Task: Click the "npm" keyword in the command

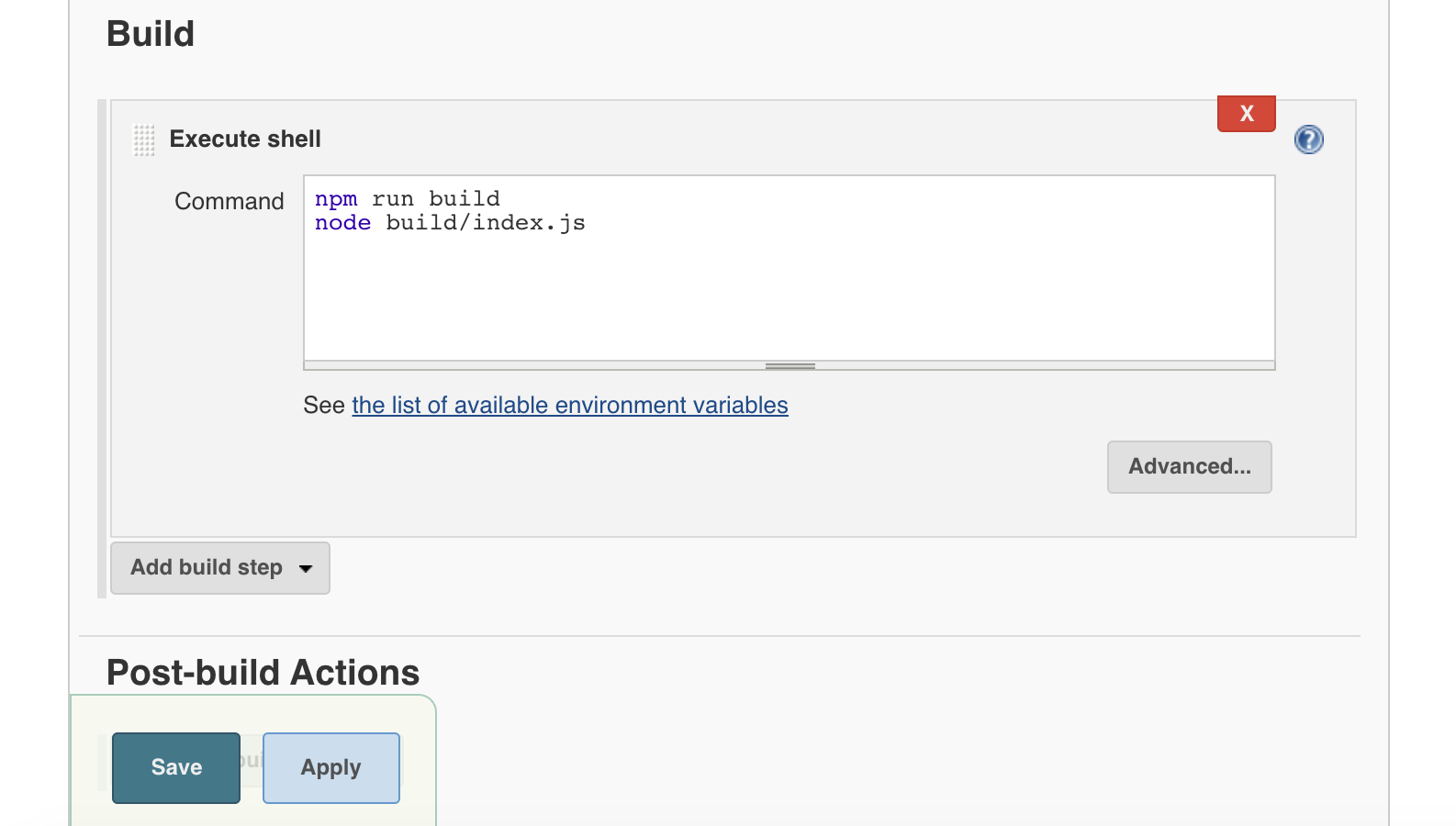Action: pyautogui.click(x=336, y=199)
